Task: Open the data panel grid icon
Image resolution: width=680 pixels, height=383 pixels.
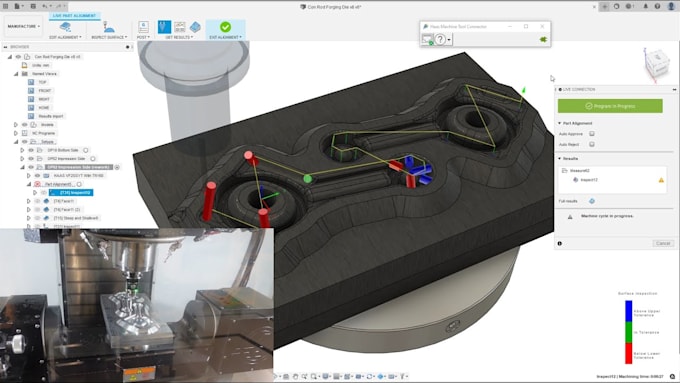Action: point(6,6)
